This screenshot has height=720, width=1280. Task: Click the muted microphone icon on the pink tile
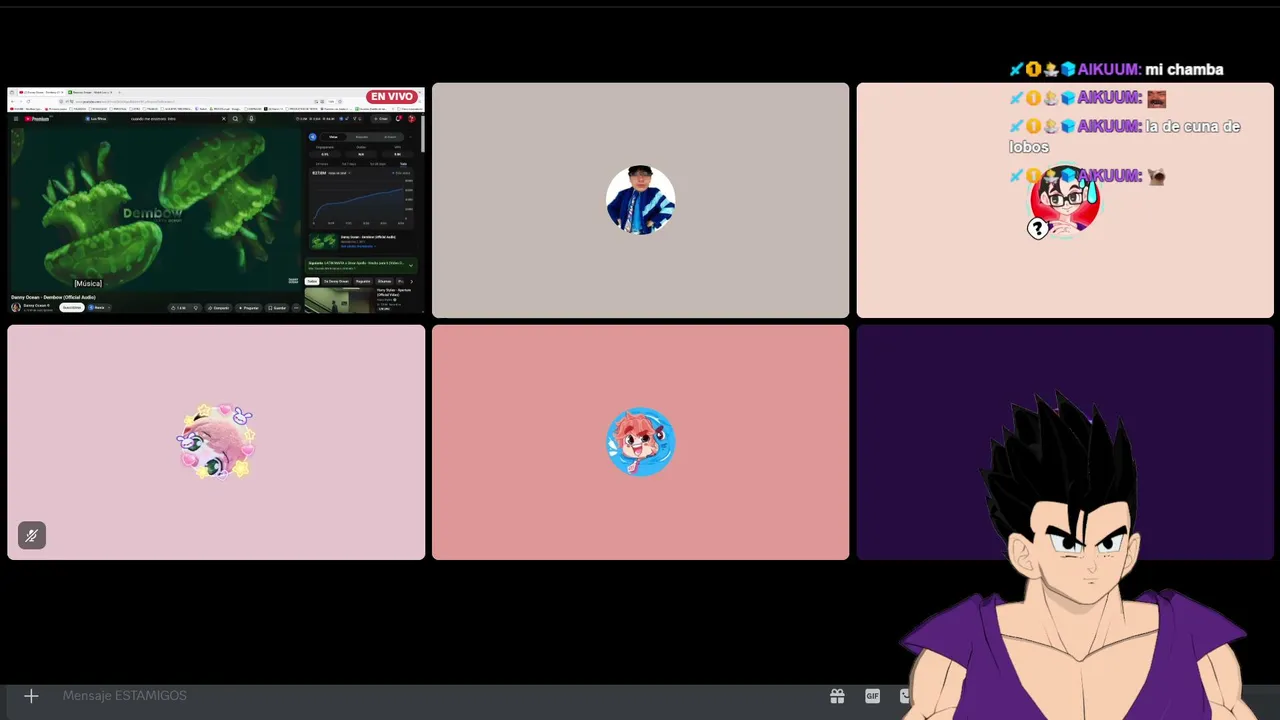click(32, 536)
